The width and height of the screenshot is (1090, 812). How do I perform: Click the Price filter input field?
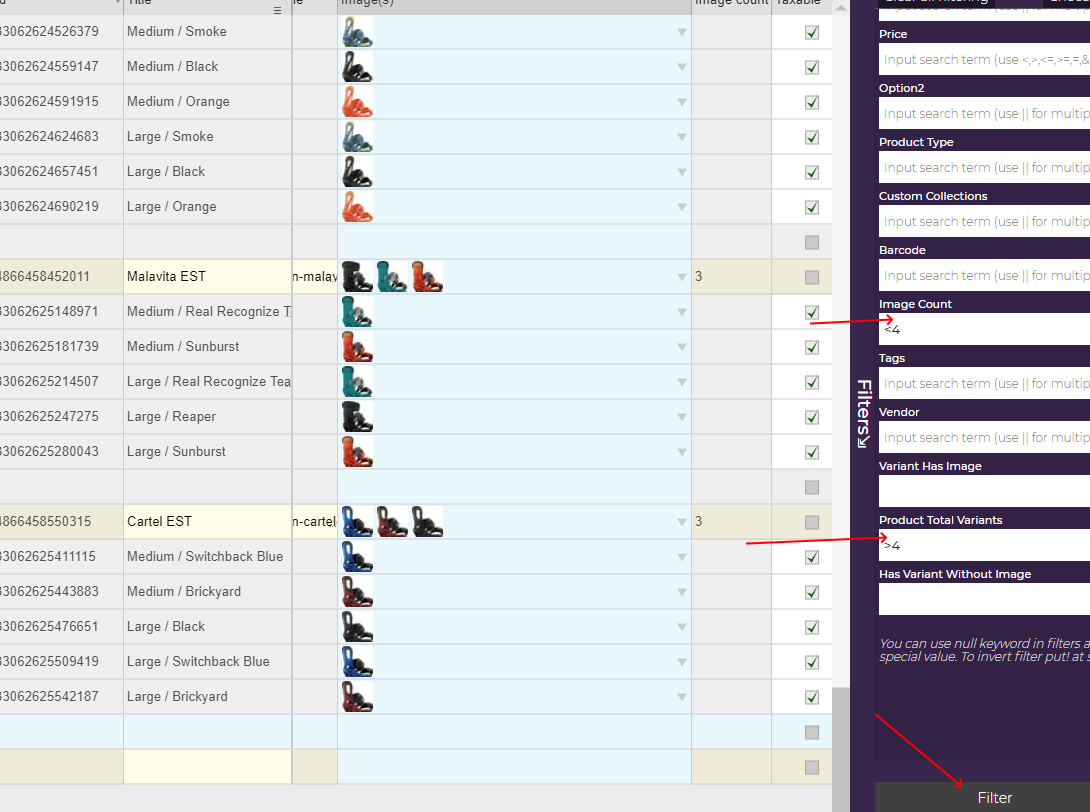984,59
